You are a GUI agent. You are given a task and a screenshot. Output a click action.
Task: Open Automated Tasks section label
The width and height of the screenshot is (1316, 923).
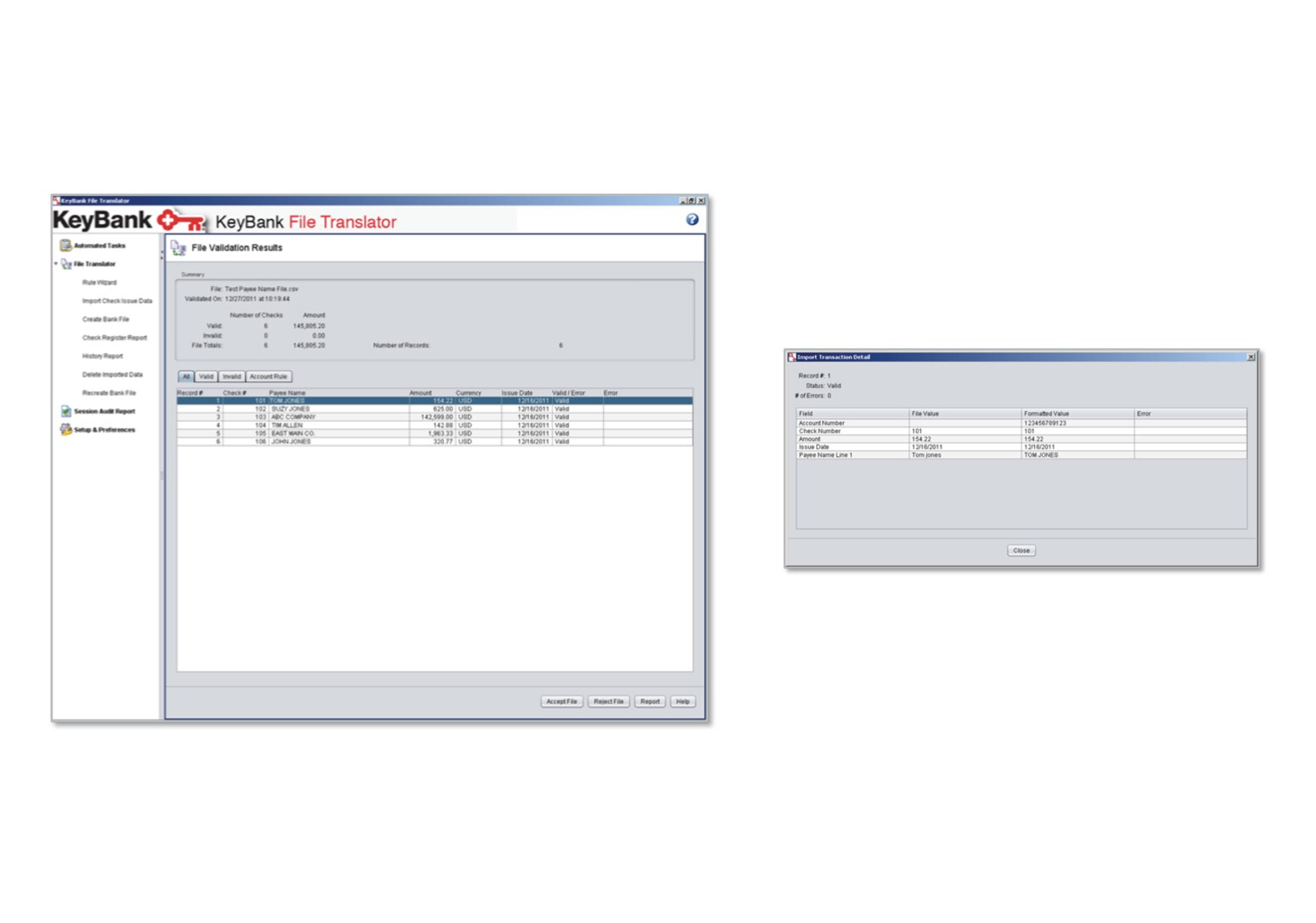pos(99,245)
